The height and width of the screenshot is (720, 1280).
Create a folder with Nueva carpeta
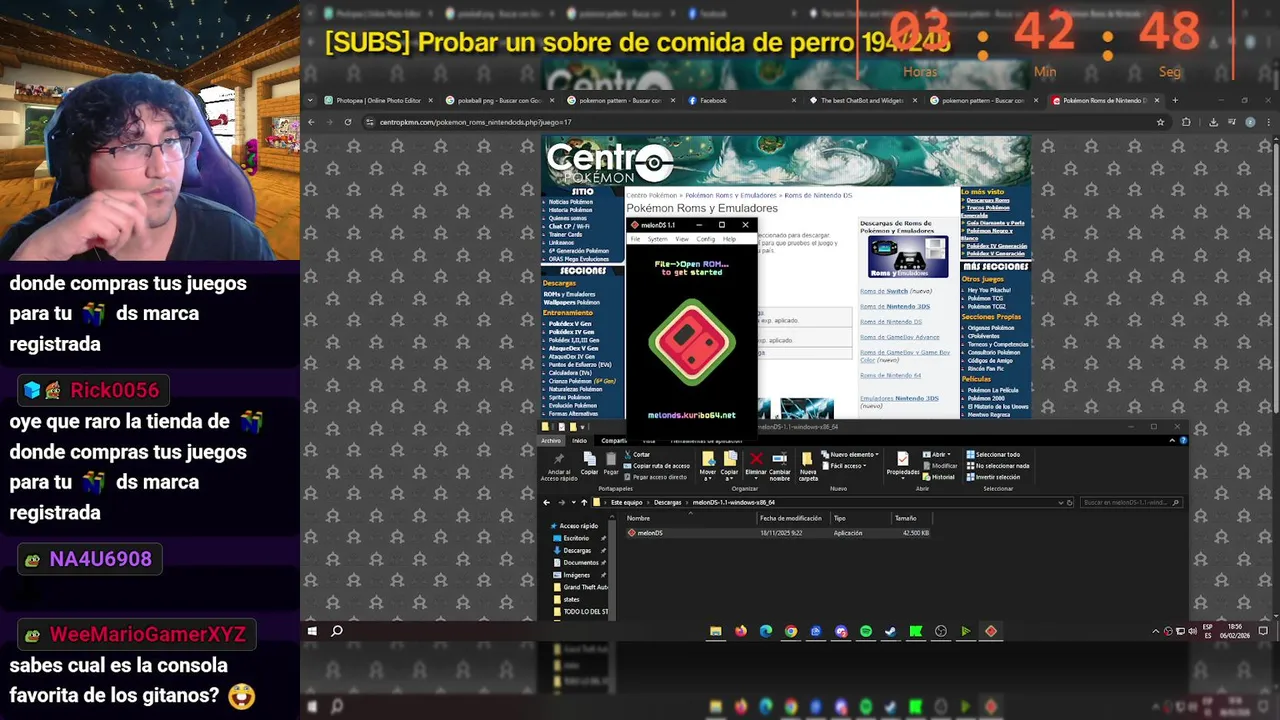pyautogui.click(x=808, y=465)
